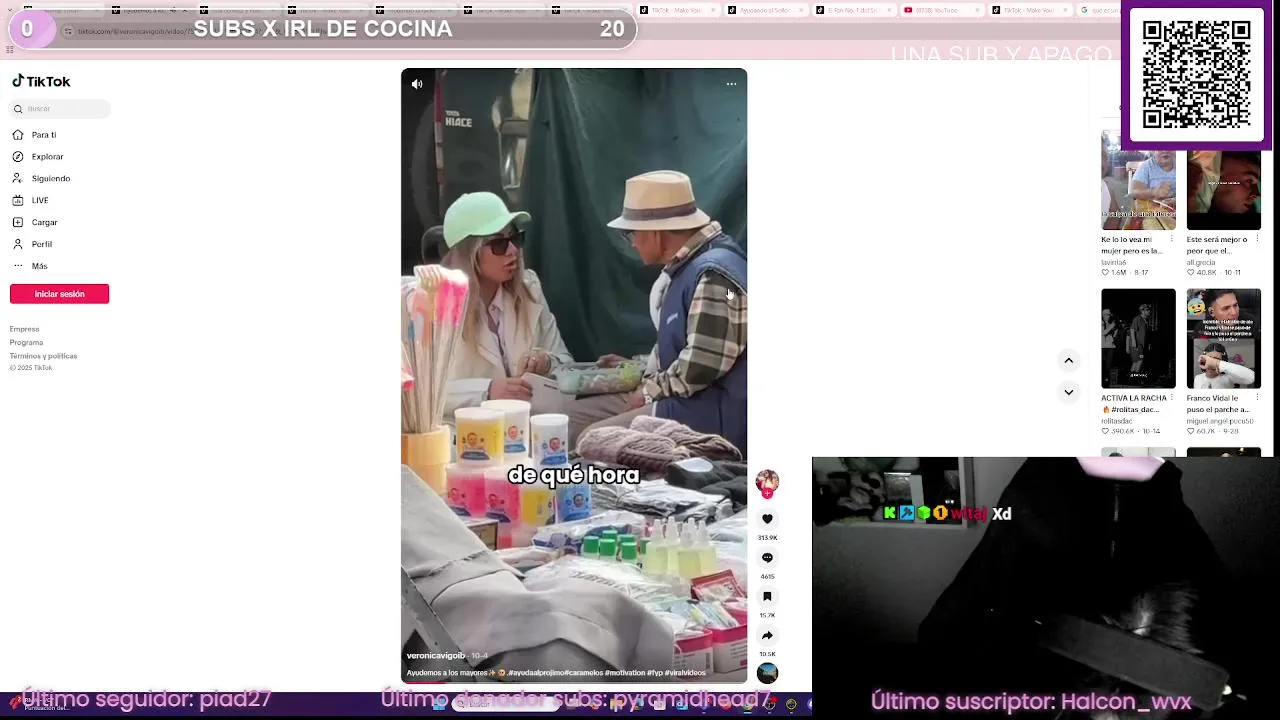The height and width of the screenshot is (720, 1280).
Task: Share the video with the arrow icon
Action: pyautogui.click(x=767, y=636)
